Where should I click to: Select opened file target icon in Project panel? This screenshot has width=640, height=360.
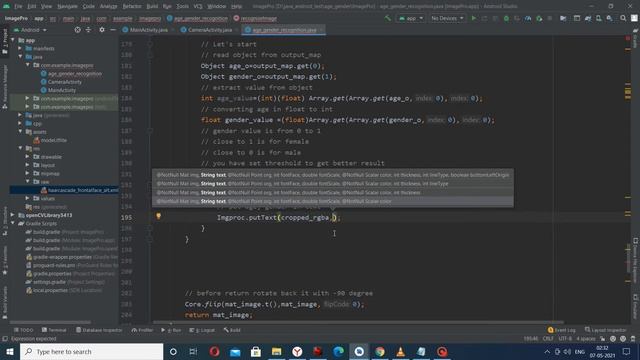click(x=77, y=30)
